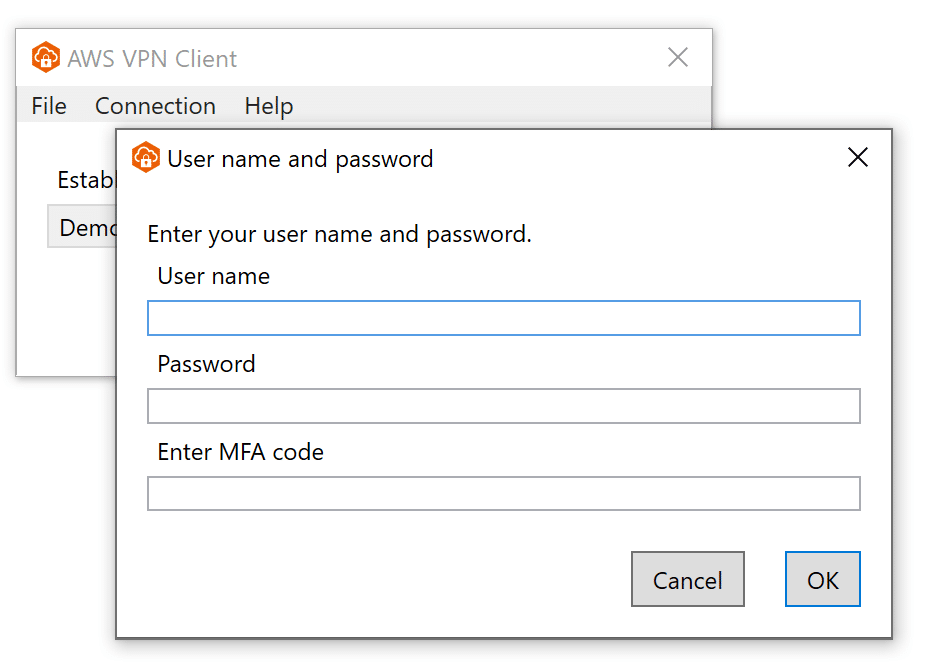
Task: Click the credentials dialog's orange lock icon
Action: pyautogui.click(x=146, y=158)
